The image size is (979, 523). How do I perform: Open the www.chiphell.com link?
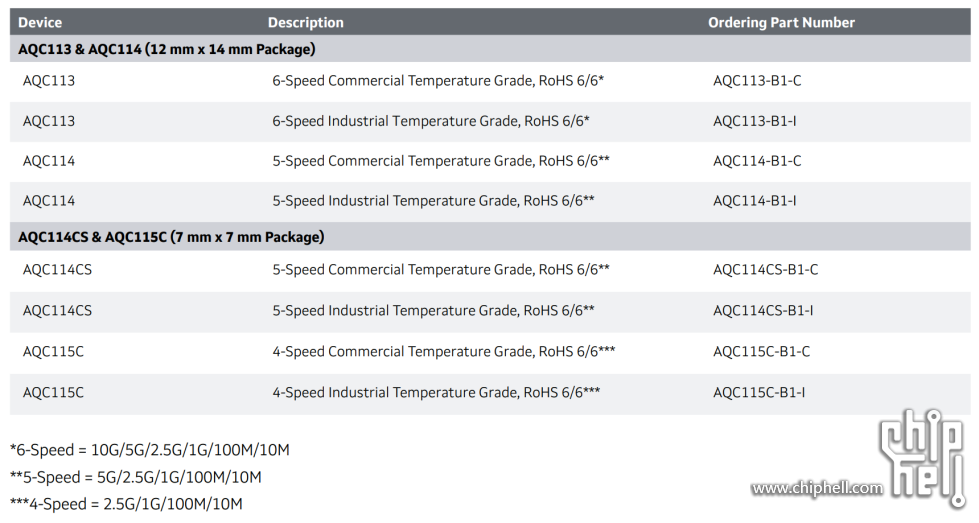817,488
